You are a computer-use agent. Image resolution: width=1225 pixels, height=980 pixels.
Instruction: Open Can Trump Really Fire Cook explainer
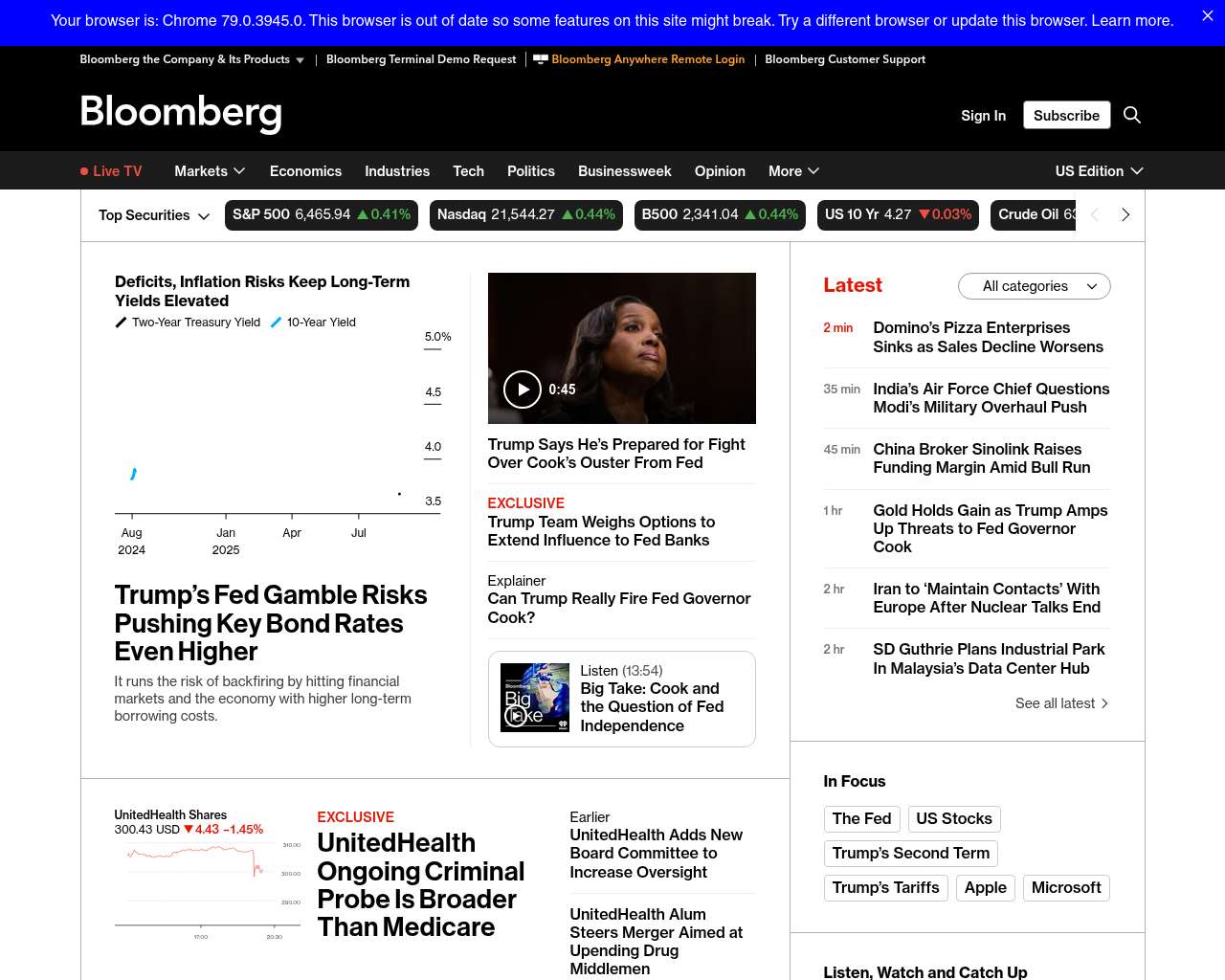619,608
